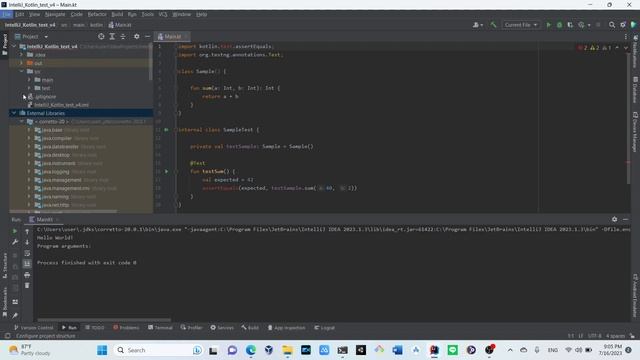The image size is (640, 360).
Task: Toggle the Structure side tool window button
Action: [4, 265]
